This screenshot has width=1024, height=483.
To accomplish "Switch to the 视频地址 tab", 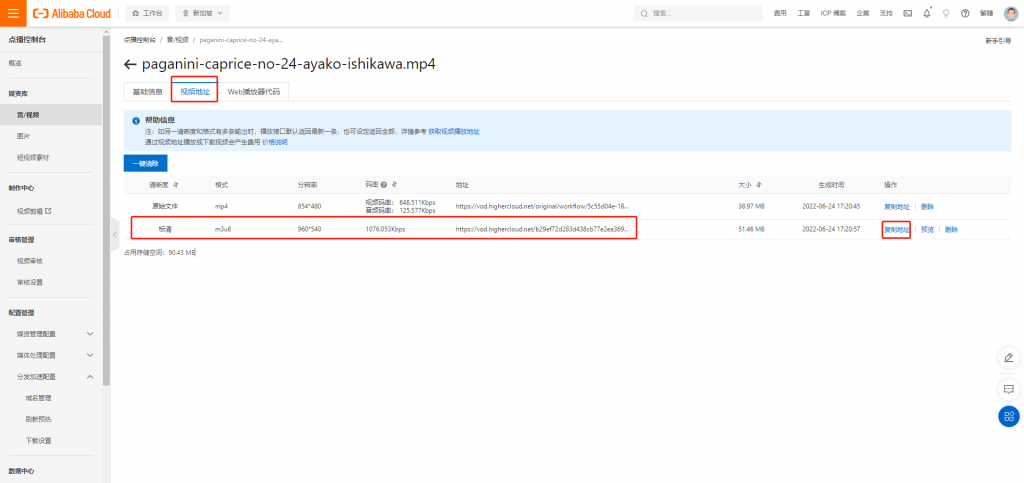I will coord(195,92).
